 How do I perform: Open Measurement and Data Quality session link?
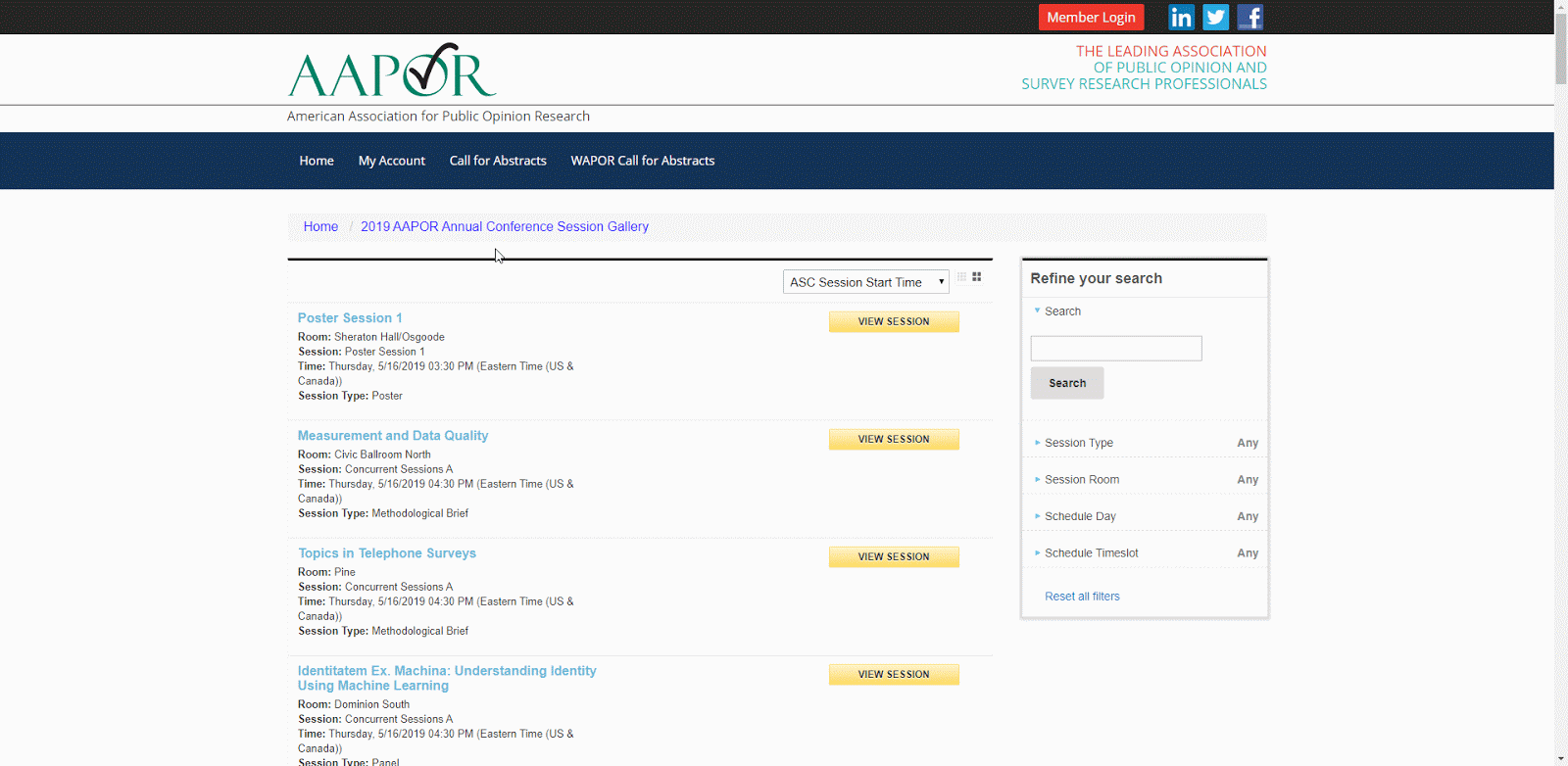[393, 436]
